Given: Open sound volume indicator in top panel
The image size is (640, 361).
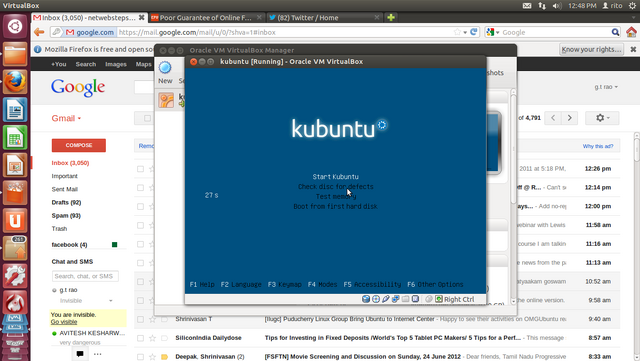Looking at the screenshot, I should 557,5.
